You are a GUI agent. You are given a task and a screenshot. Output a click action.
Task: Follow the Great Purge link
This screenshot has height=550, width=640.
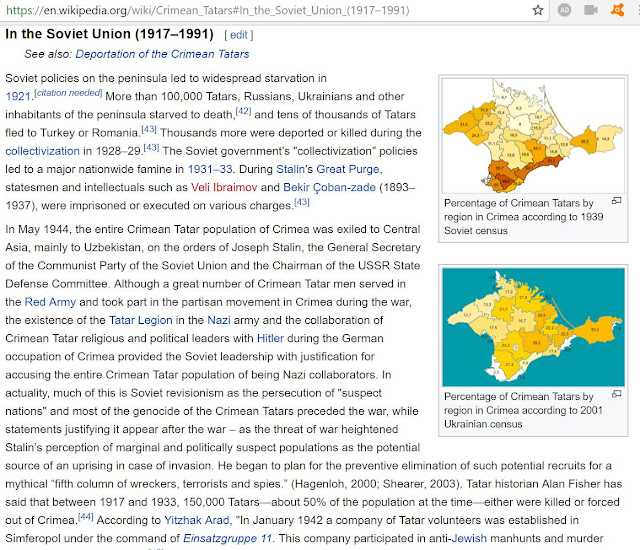(x=348, y=169)
